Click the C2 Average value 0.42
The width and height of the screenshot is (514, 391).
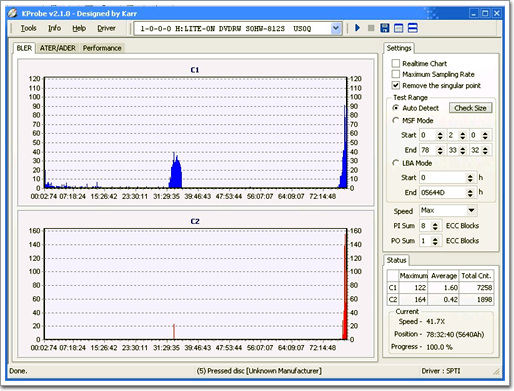pos(443,299)
